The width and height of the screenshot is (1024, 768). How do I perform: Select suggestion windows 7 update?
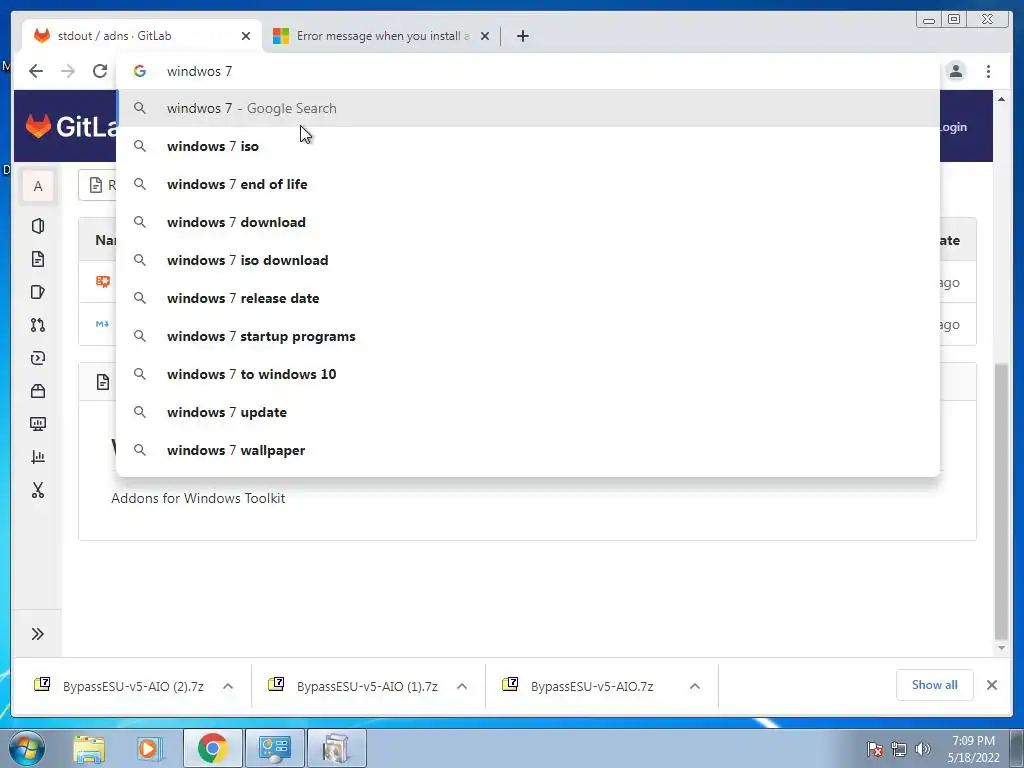point(528,412)
